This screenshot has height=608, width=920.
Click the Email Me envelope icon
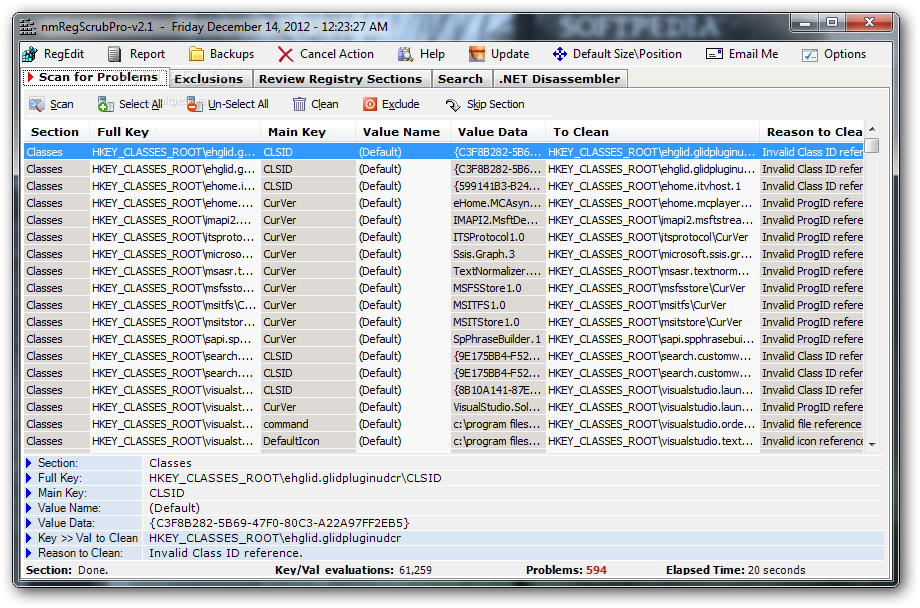[714, 54]
